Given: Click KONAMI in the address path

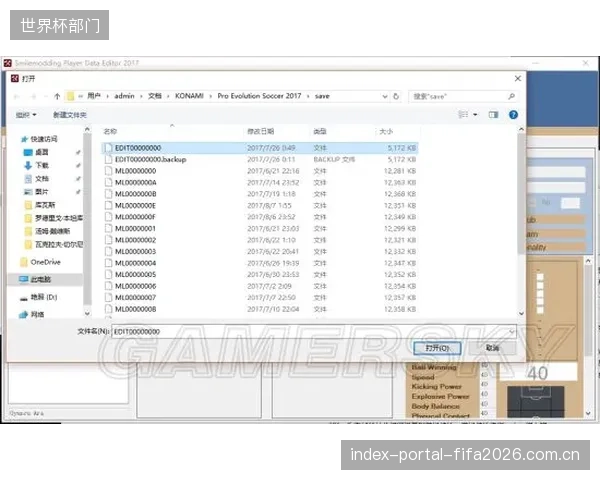Looking at the screenshot, I should [x=189, y=96].
